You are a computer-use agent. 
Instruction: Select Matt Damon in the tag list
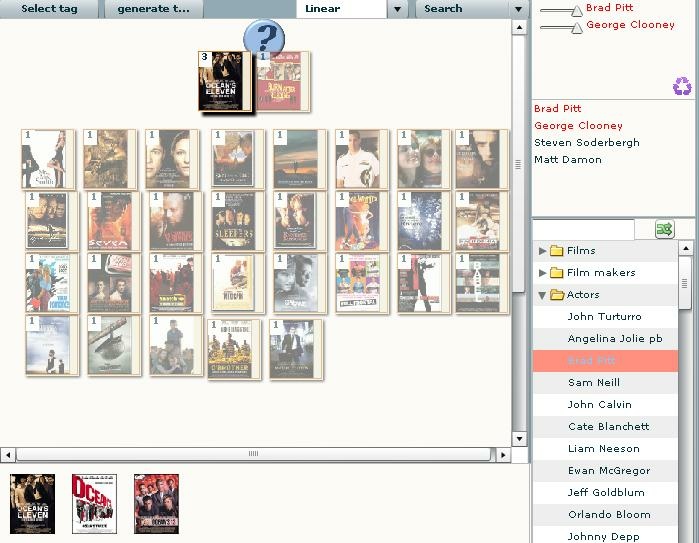pos(567,160)
